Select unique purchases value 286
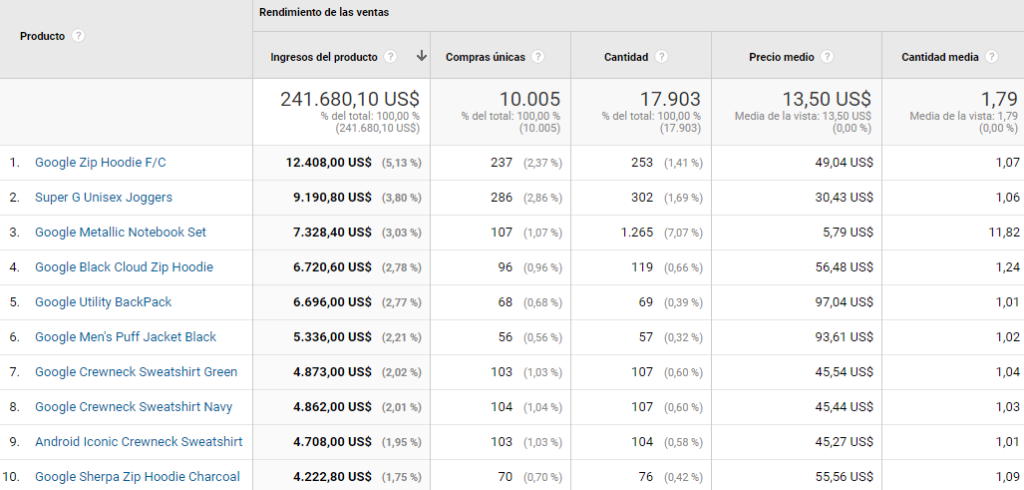The image size is (1024, 490). click(x=502, y=197)
